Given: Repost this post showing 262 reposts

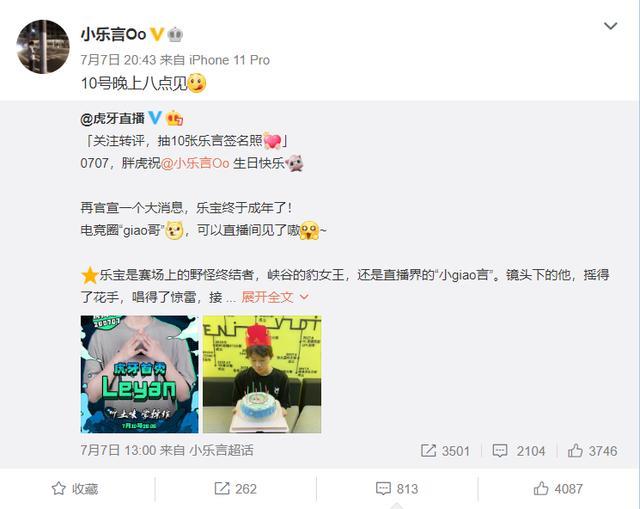Looking at the screenshot, I should click(236, 489).
